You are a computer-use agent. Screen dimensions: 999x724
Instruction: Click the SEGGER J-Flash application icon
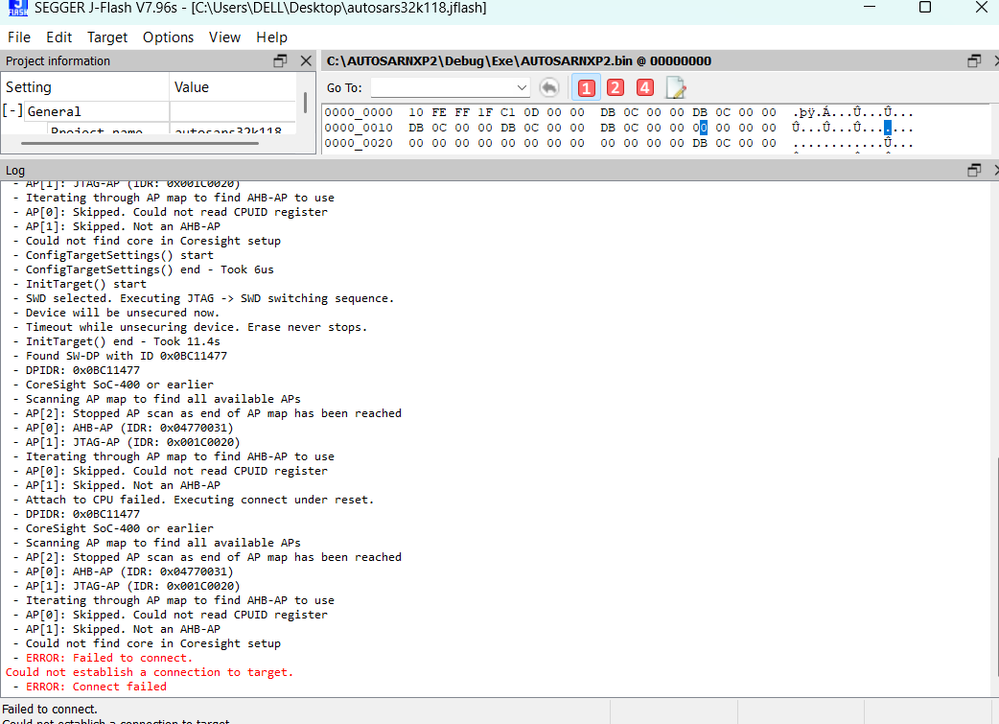click(x=18, y=8)
